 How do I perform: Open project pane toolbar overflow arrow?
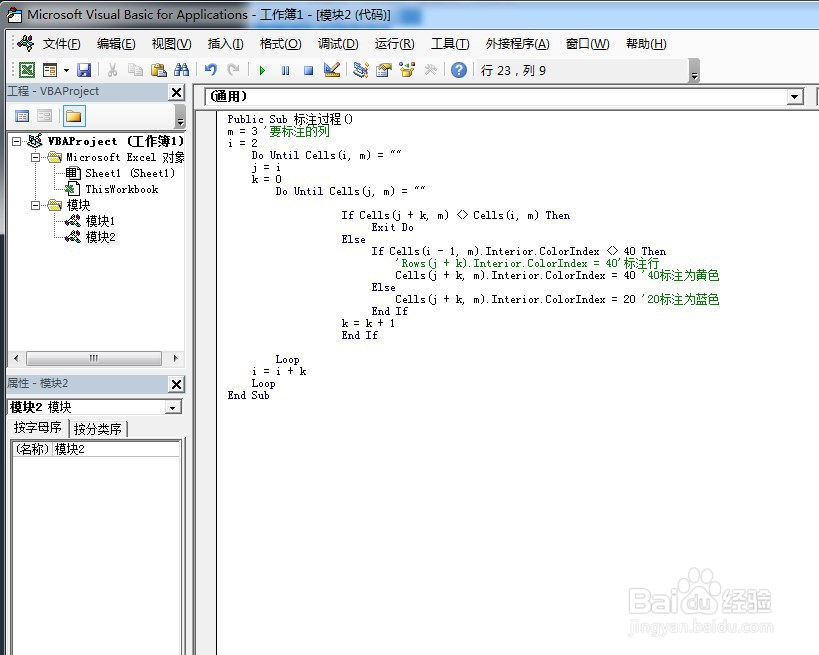point(180,116)
